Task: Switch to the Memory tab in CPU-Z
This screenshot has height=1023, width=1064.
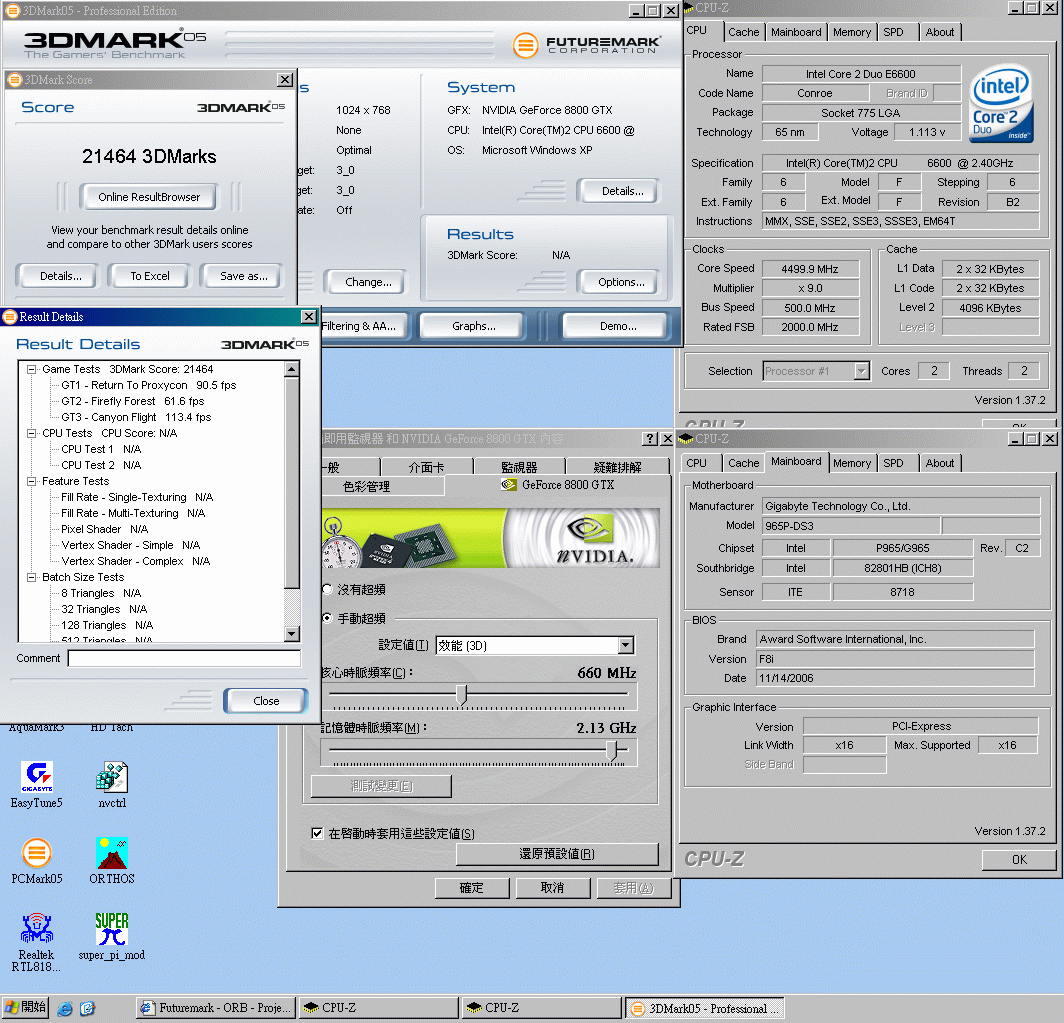Action: click(851, 32)
